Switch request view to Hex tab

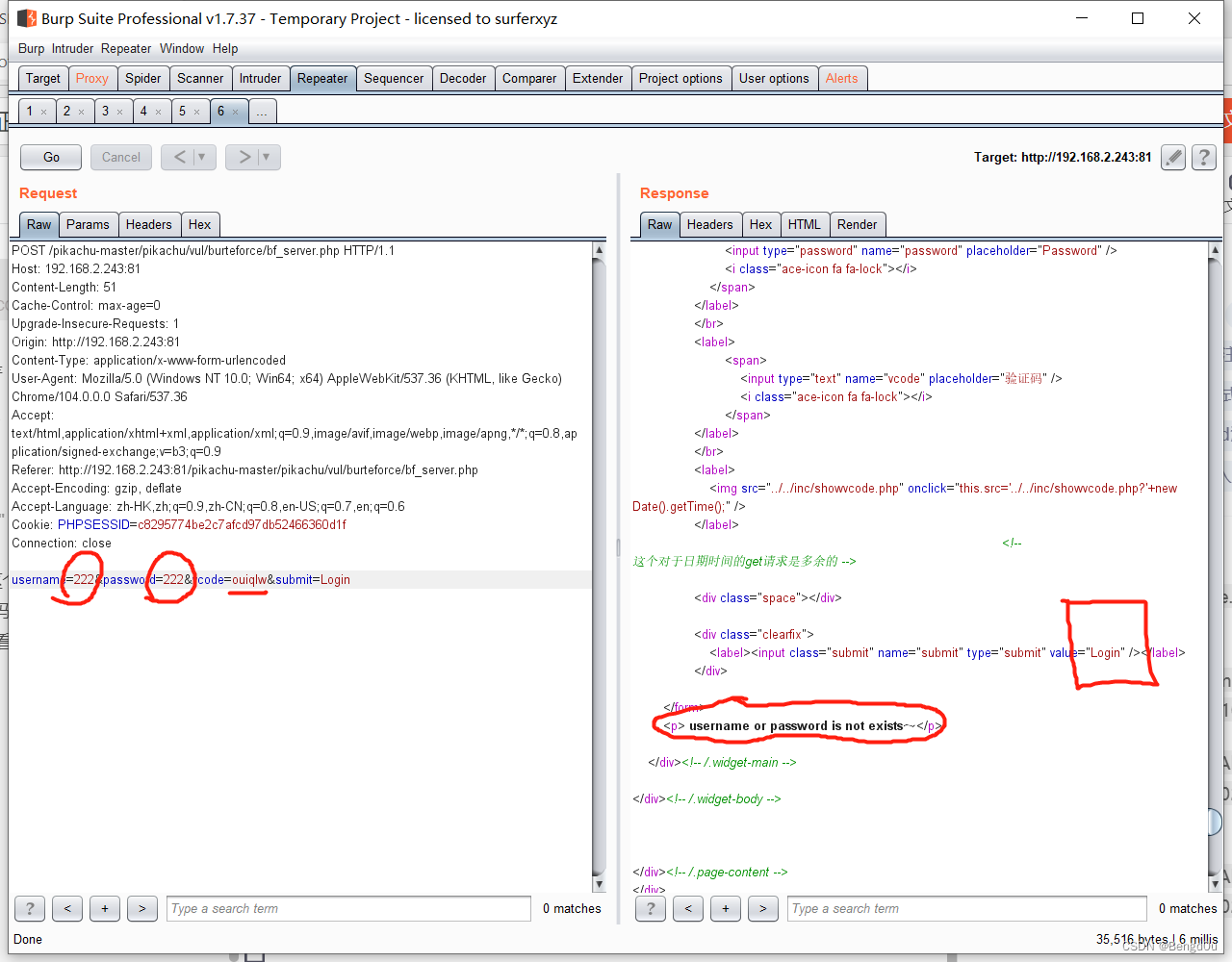tap(199, 224)
